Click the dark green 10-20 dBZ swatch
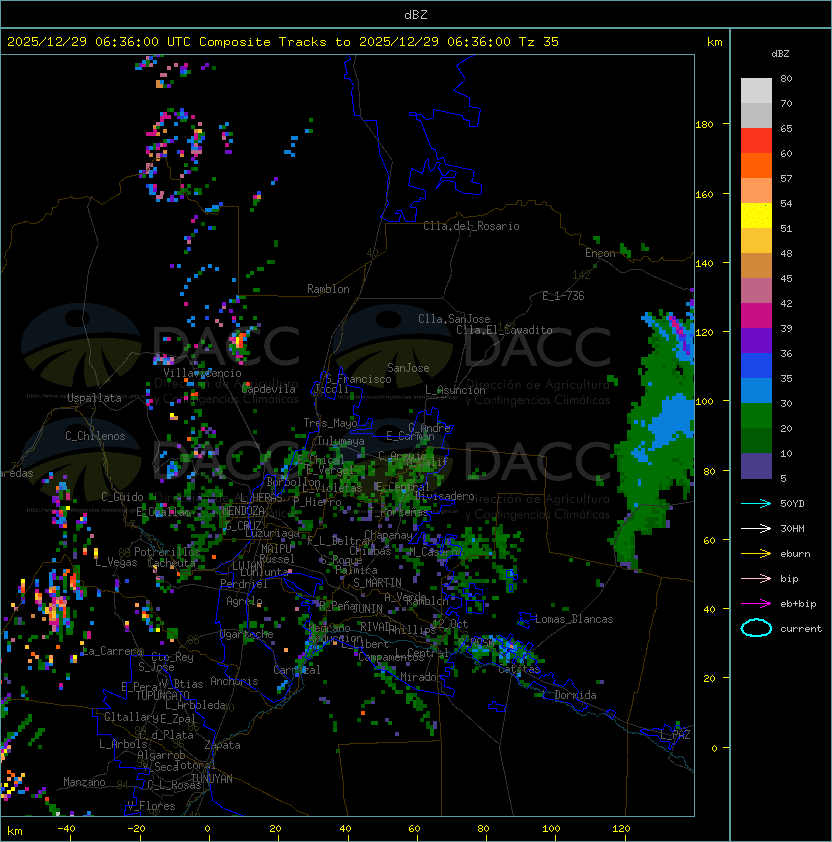Screen dimensions: 832x842 click(x=756, y=440)
